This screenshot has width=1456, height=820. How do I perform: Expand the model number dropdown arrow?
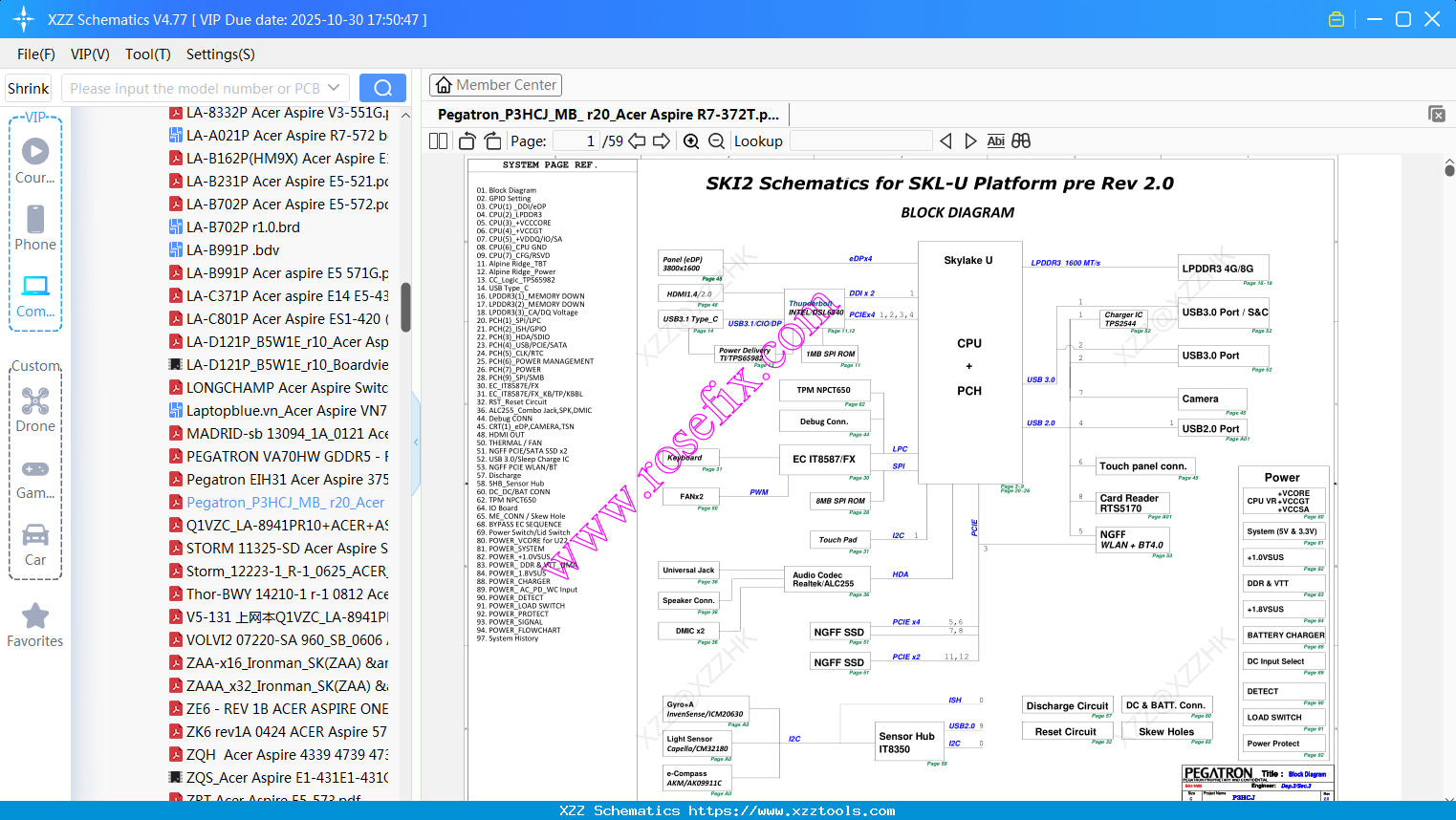[334, 88]
